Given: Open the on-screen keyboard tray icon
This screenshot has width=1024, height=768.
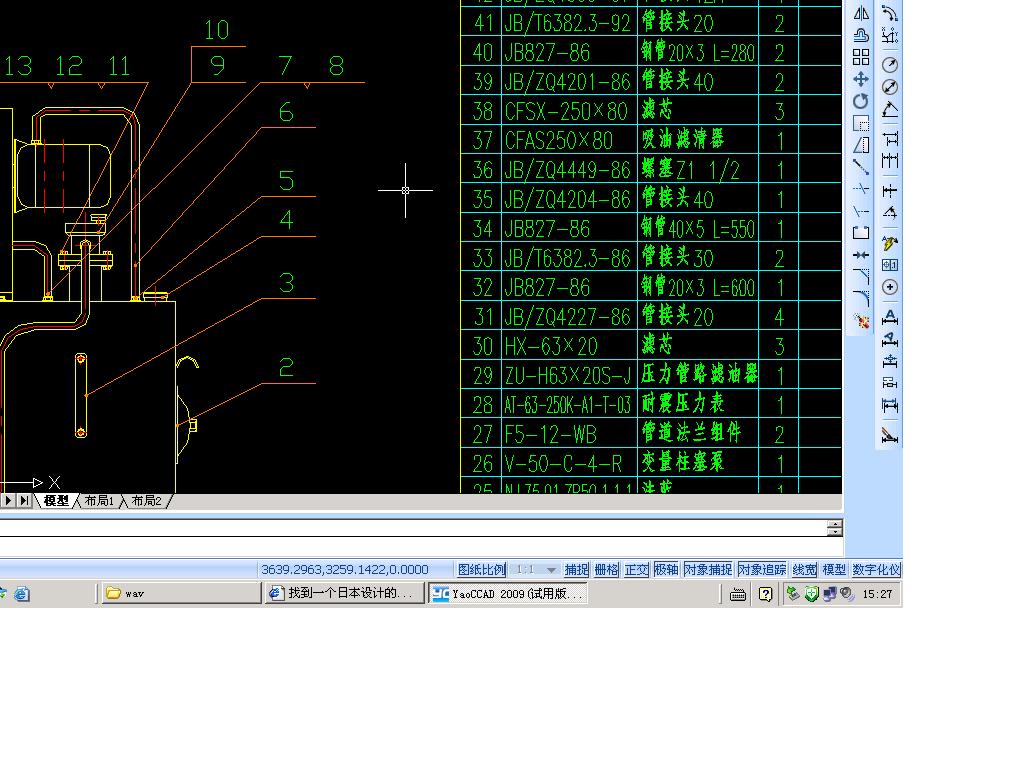Looking at the screenshot, I should click(x=738, y=594).
